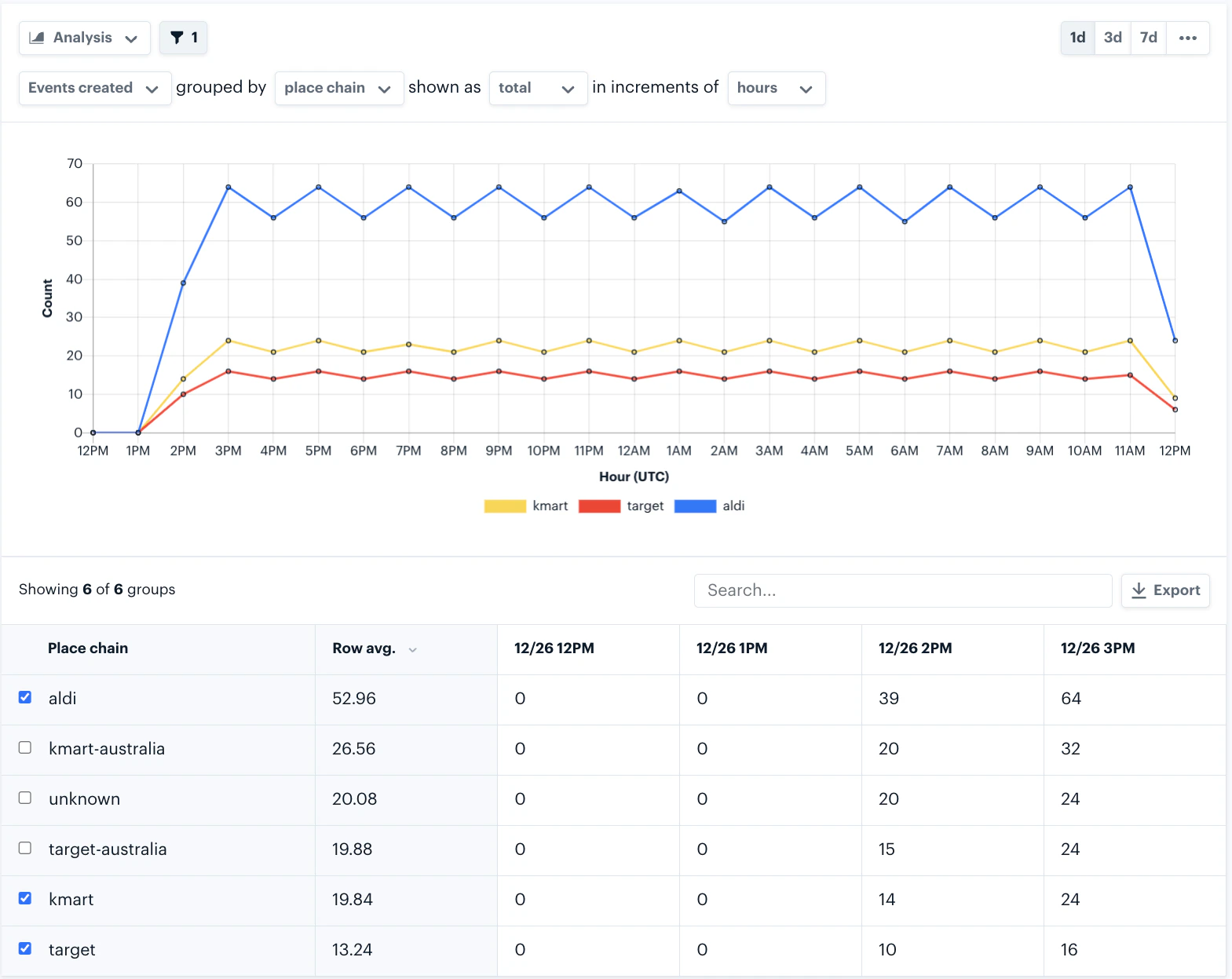Expand the total display dropdown
The width and height of the screenshot is (1232, 979).
[x=537, y=88]
